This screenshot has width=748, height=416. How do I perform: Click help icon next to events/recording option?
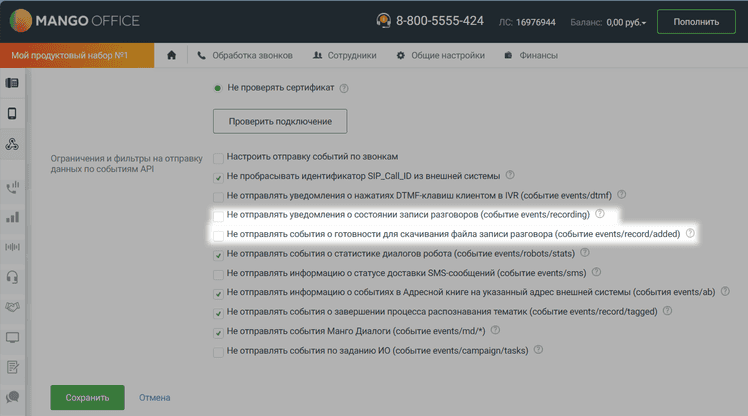[600, 214]
